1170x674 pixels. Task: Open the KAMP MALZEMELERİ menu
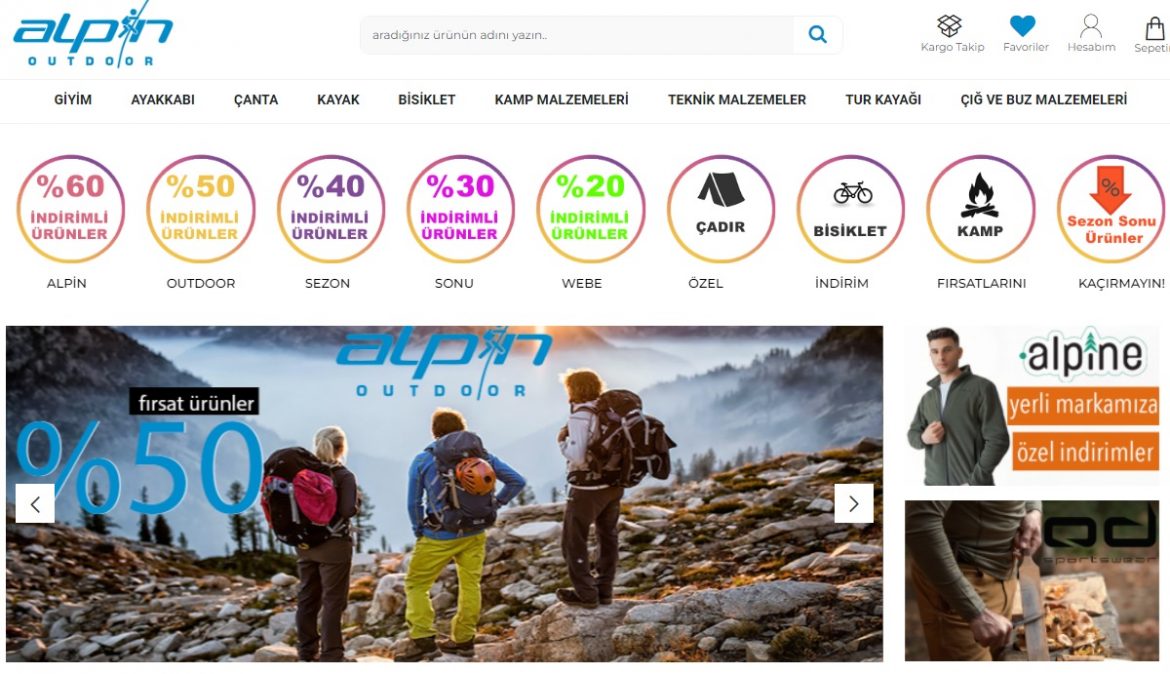(x=561, y=100)
